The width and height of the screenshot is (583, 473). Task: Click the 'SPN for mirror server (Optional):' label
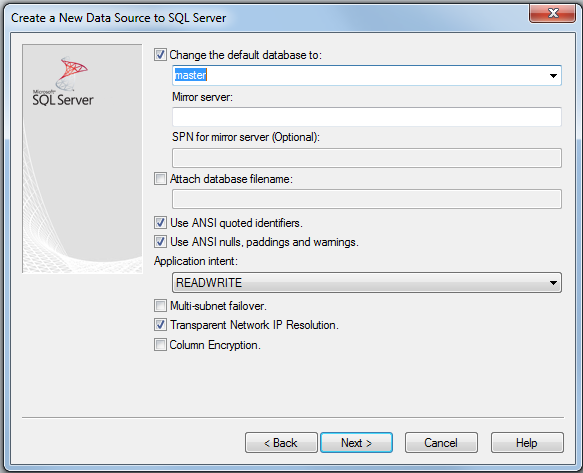click(x=246, y=137)
